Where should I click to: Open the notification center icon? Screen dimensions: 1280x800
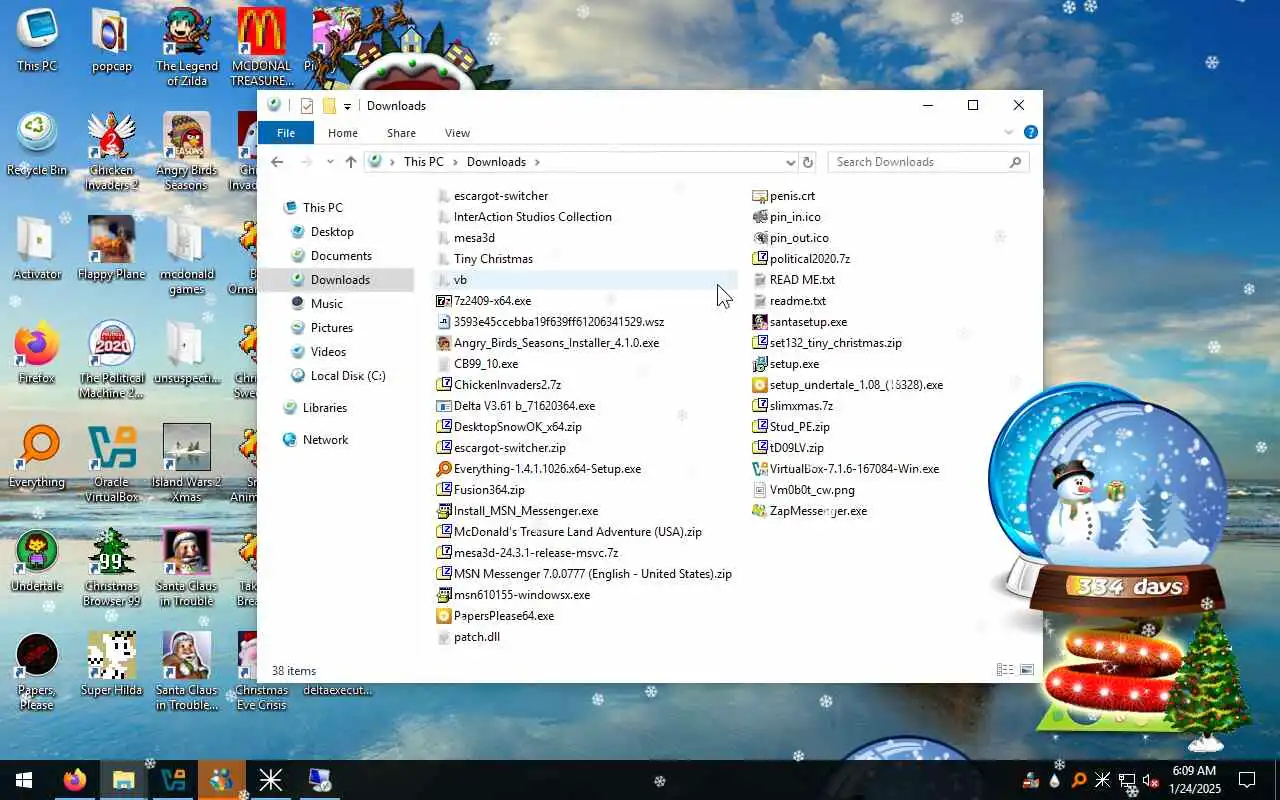click(1247, 779)
